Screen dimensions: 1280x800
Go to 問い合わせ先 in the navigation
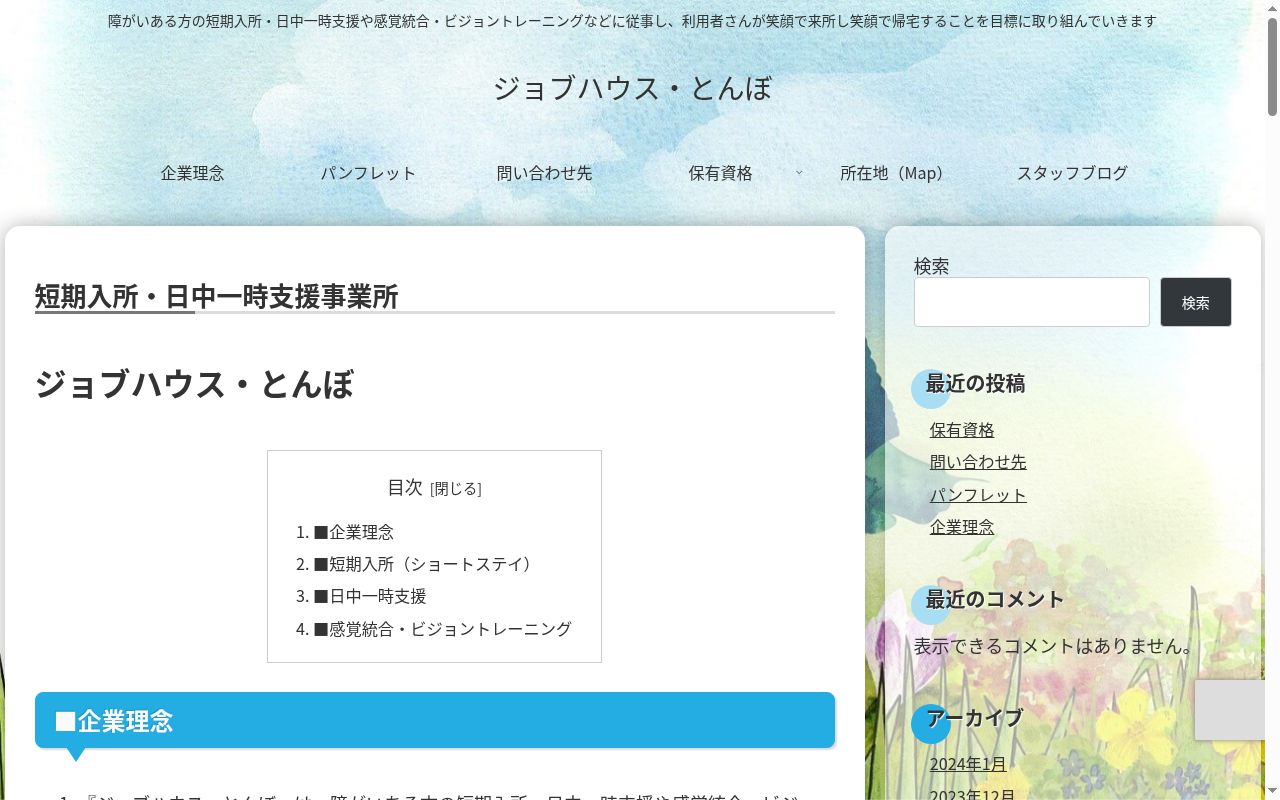click(544, 173)
